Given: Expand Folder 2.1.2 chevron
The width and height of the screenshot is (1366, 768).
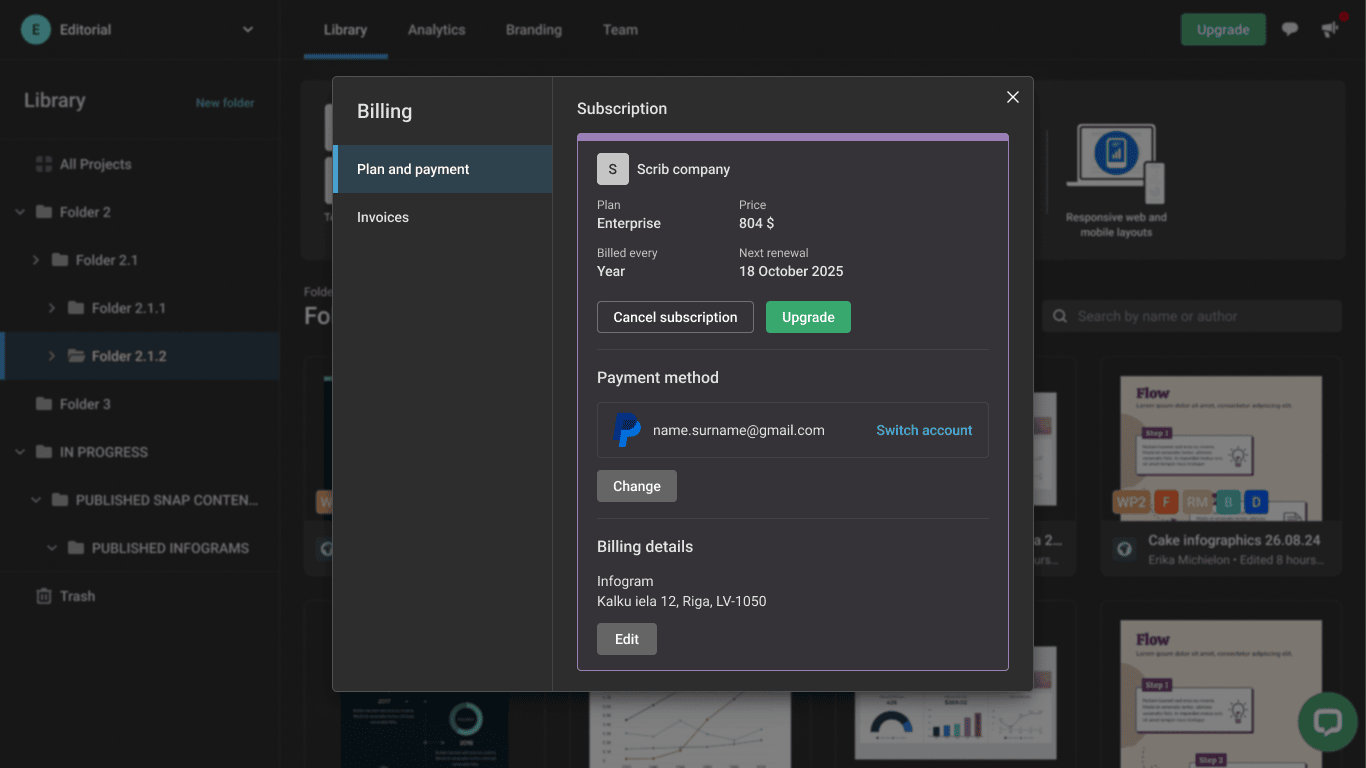Looking at the screenshot, I should click(52, 356).
